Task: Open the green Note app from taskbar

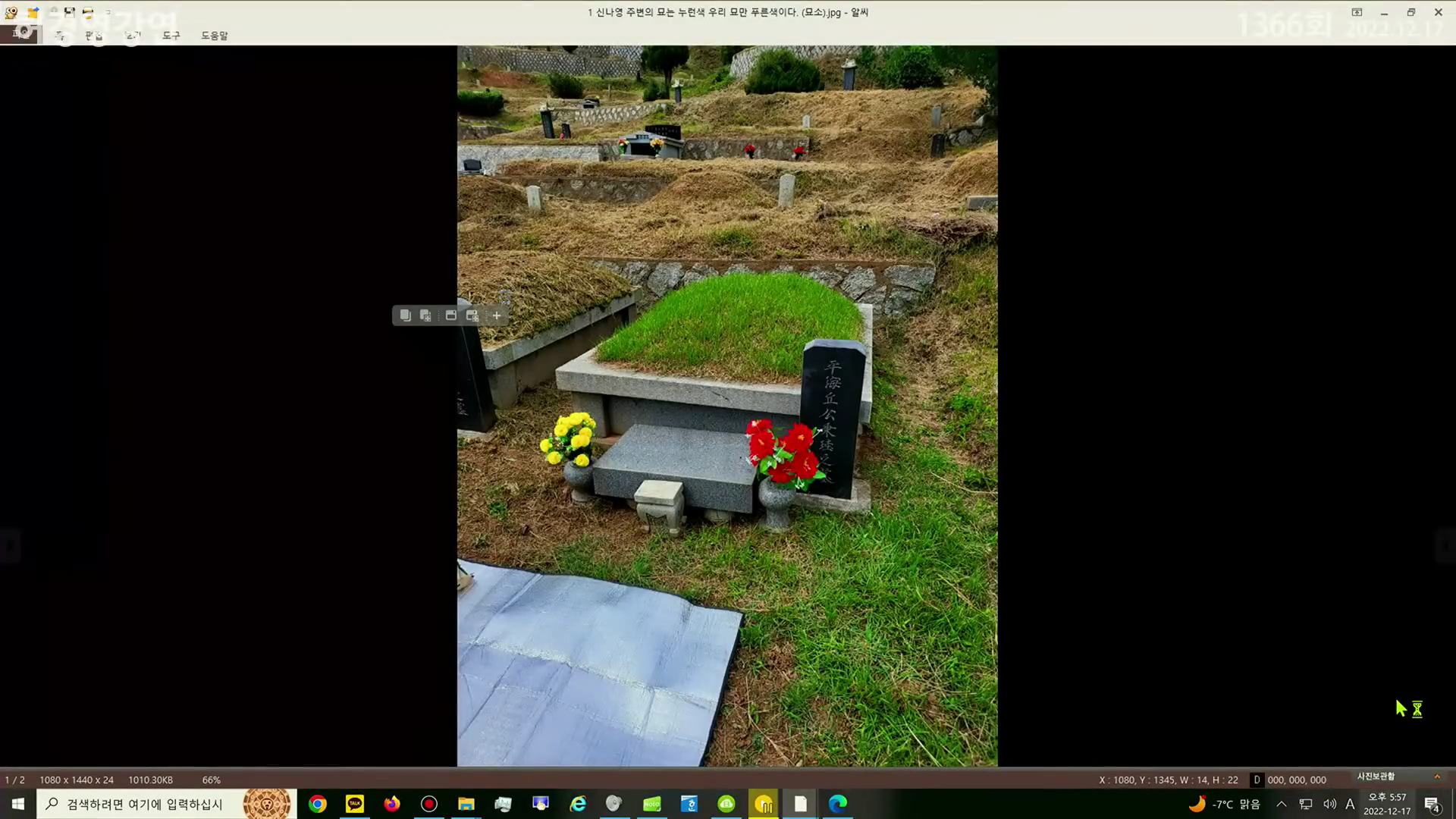Action: [652, 804]
